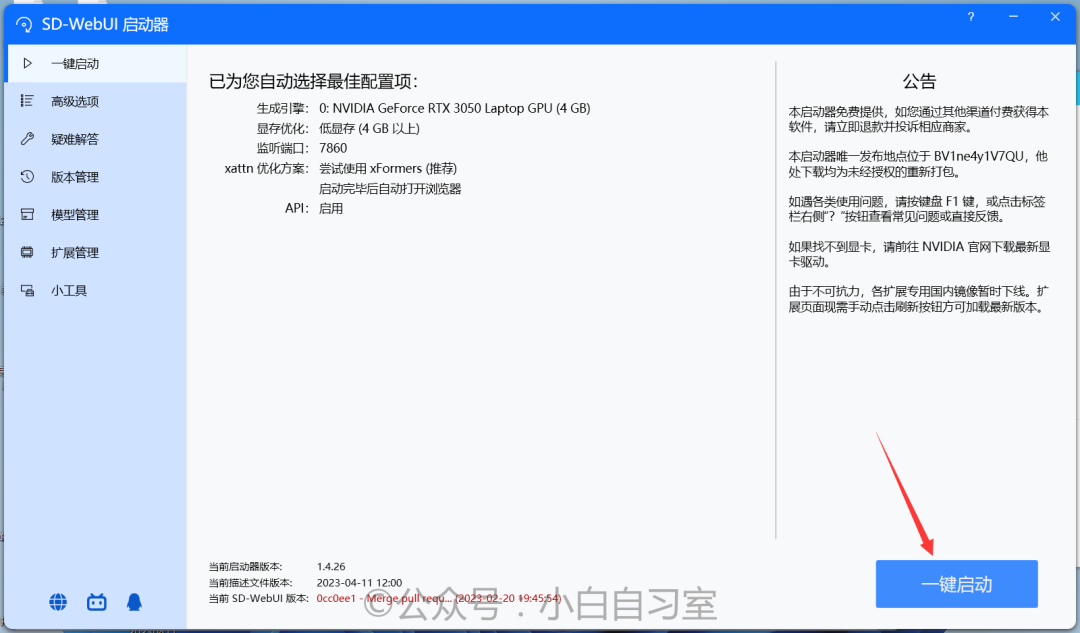Image resolution: width=1080 pixels, height=633 pixels.
Task: Click the archive box icon beside 模型管理
Action: click(27, 214)
